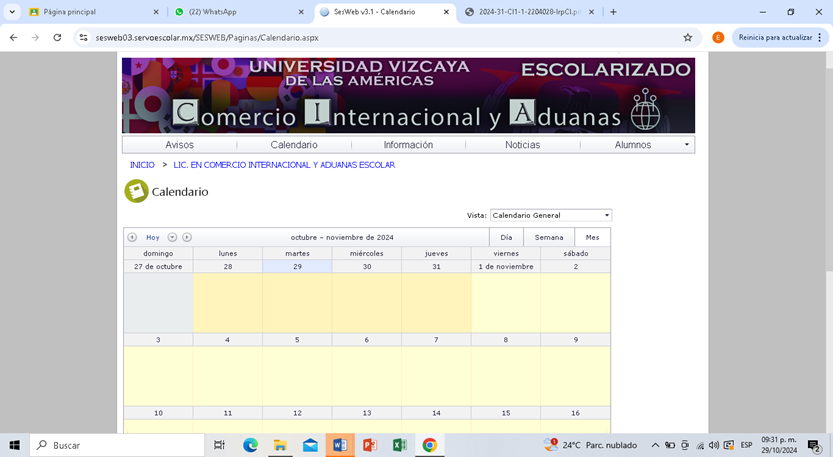The image size is (833, 457).
Task: Open the notification center icon
Action: pyautogui.click(x=813, y=445)
